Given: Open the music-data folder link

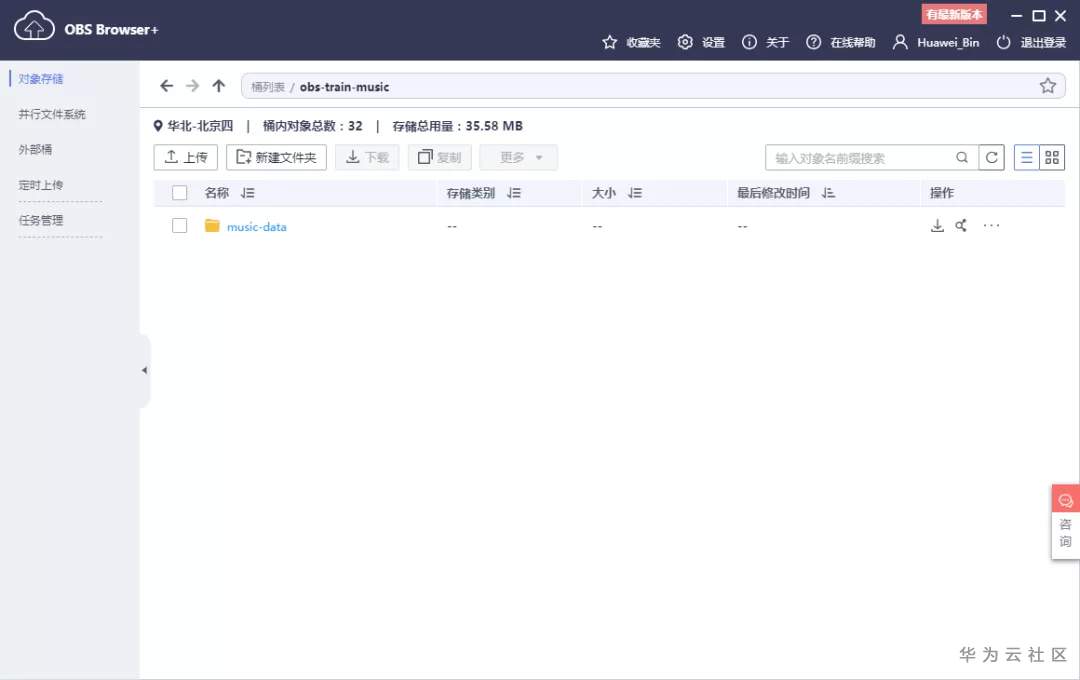Looking at the screenshot, I should [x=256, y=227].
